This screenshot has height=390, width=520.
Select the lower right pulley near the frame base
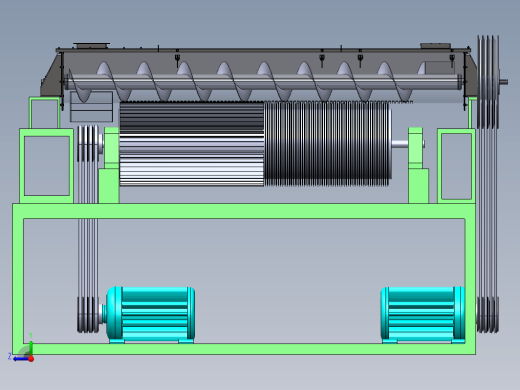click(x=488, y=314)
